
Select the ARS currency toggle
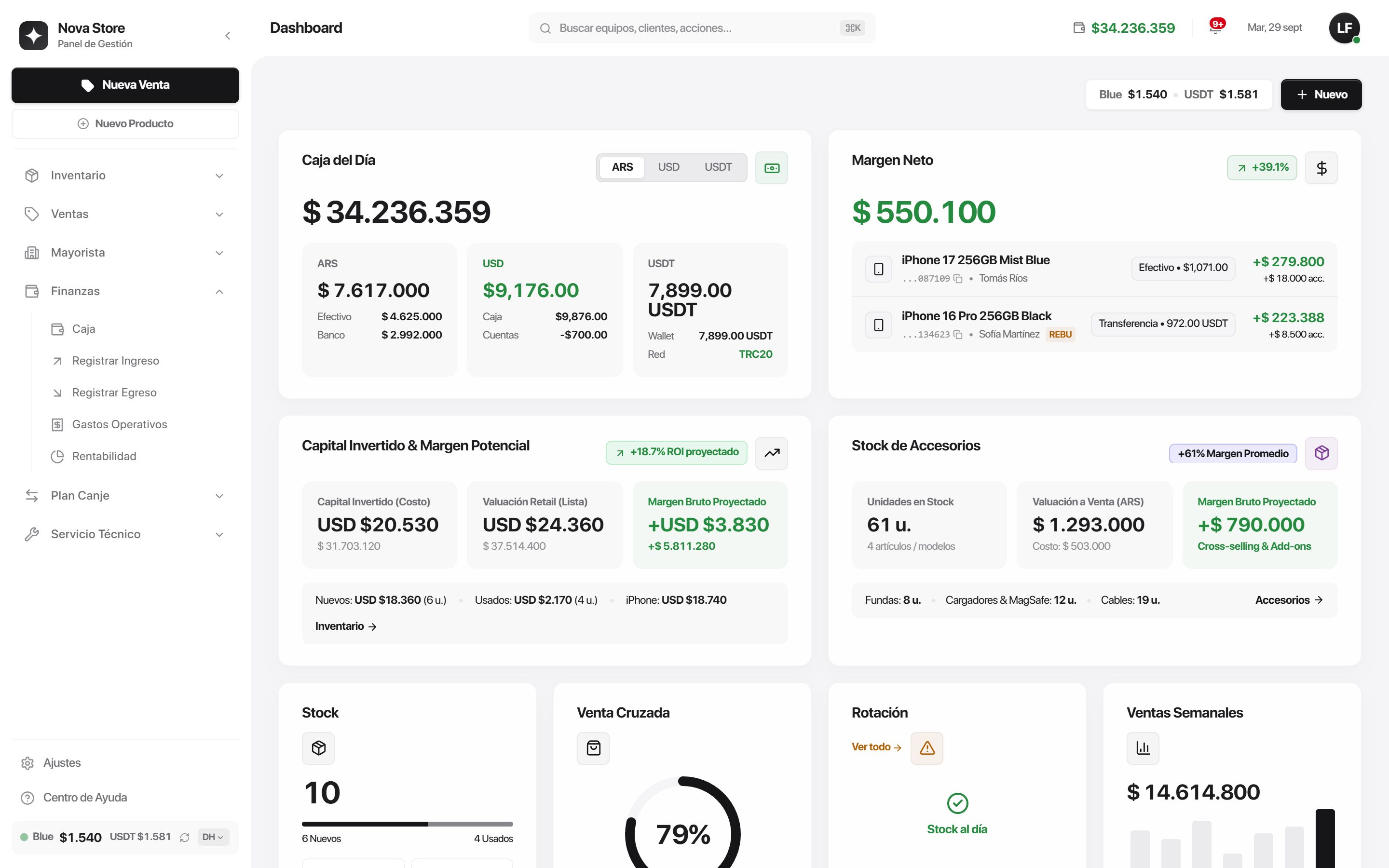pos(622,167)
